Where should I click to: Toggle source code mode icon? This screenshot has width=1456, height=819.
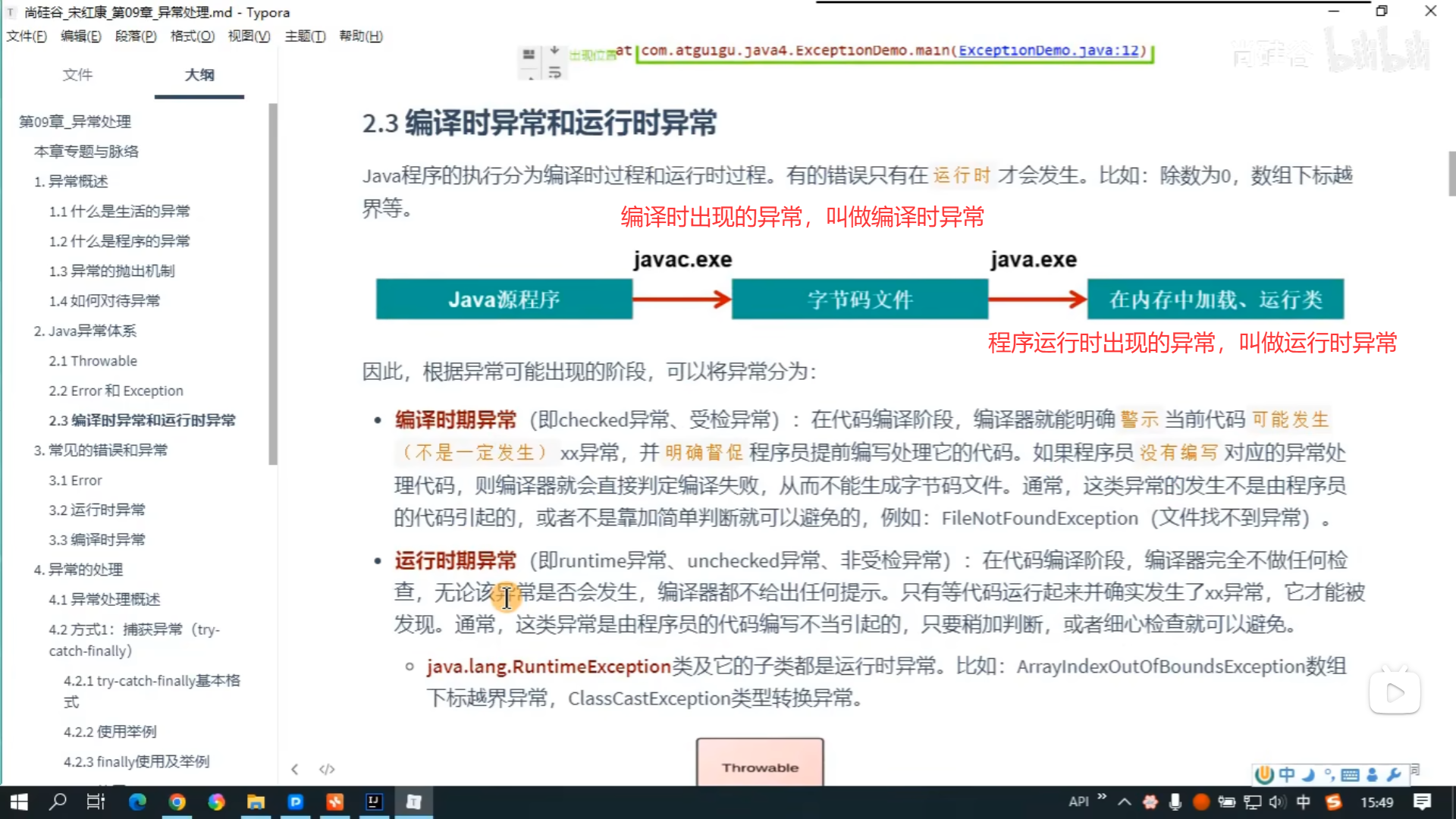(327, 769)
